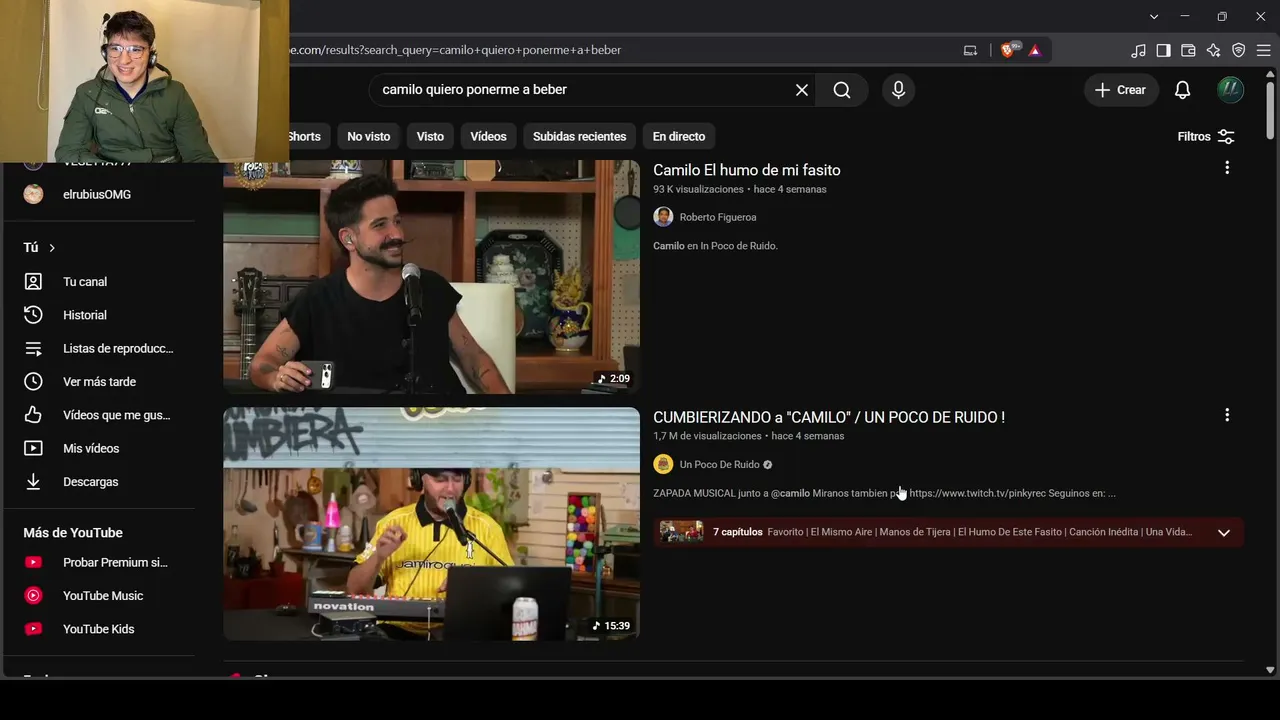Select the Visto filter chip
1280x720 pixels.
tap(430, 136)
